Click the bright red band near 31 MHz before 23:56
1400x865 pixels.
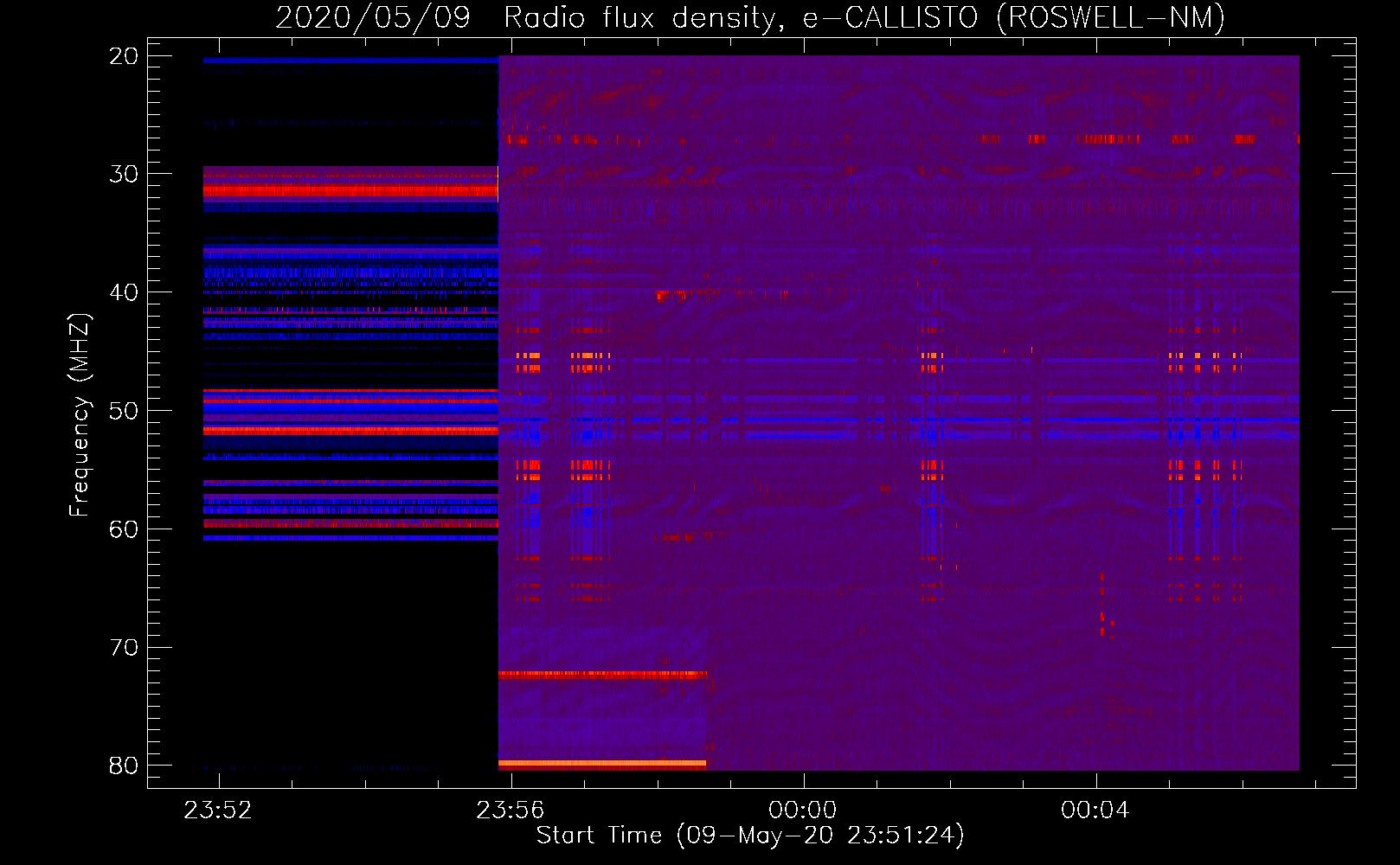[350, 190]
